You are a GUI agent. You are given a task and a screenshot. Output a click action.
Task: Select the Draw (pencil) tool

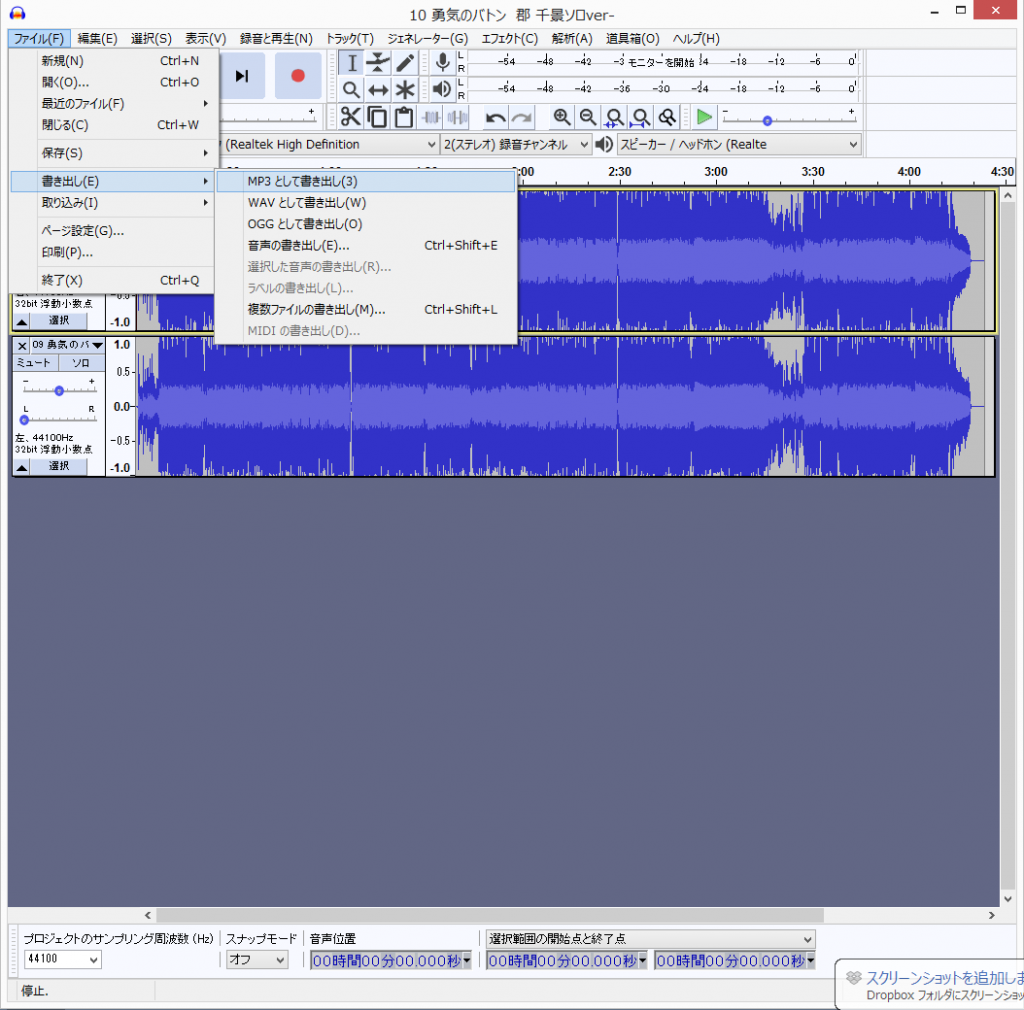point(404,63)
